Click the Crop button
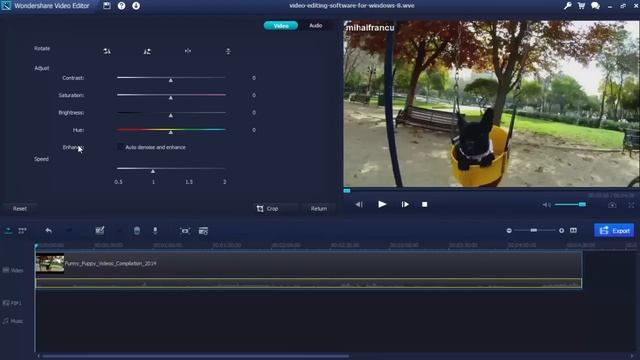Viewport: 640px width, 360px height. [x=267, y=209]
